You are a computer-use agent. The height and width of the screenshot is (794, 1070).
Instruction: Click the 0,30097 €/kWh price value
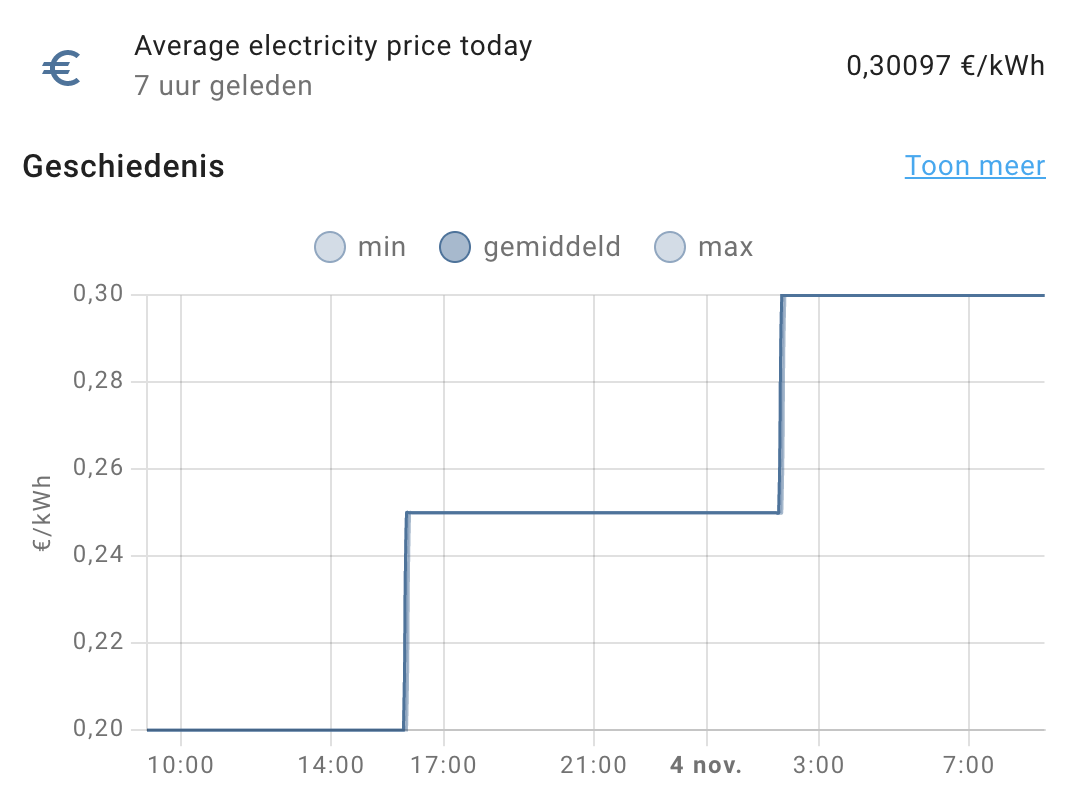click(944, 66)
